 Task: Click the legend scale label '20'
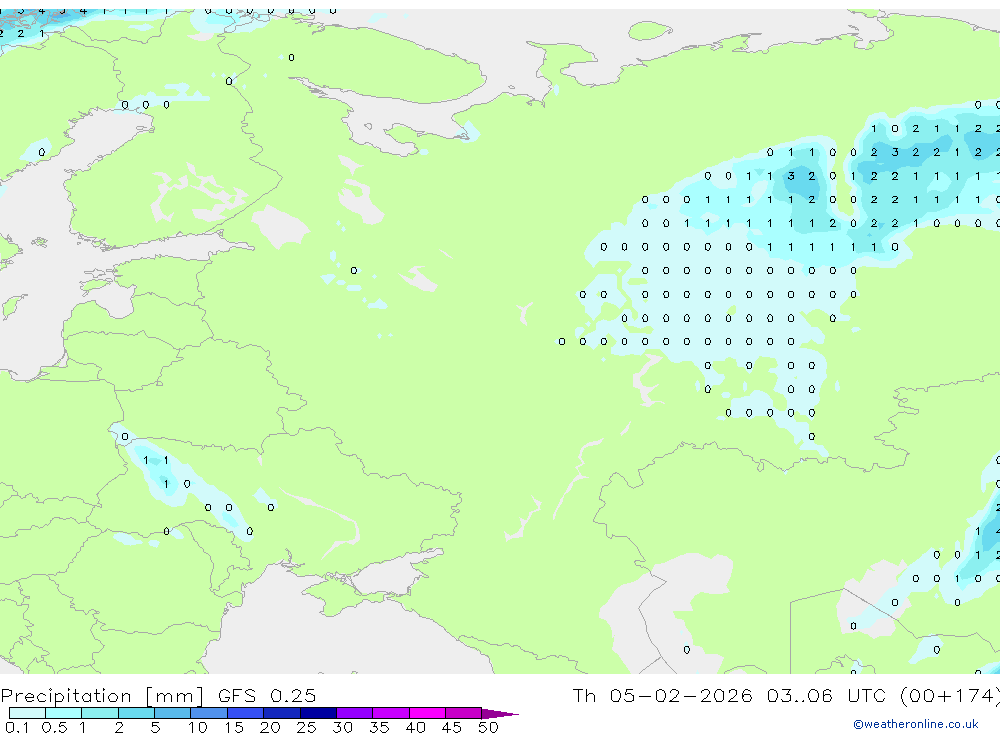tap(270, 727)
